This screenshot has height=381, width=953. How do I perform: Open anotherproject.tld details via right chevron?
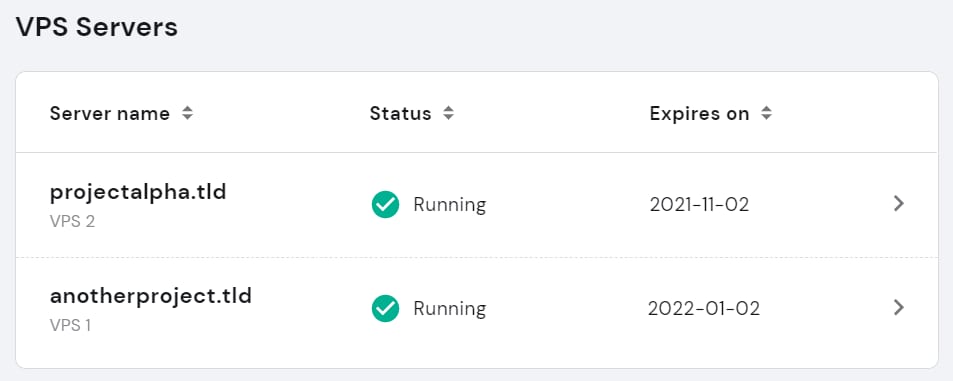[x=899, y=307]
